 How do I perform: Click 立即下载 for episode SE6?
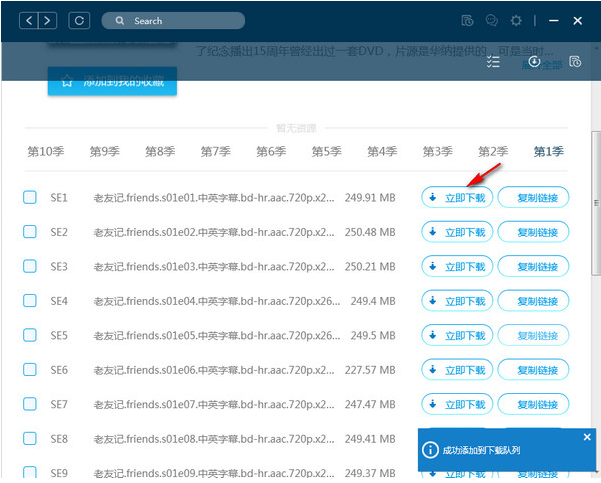457,370
